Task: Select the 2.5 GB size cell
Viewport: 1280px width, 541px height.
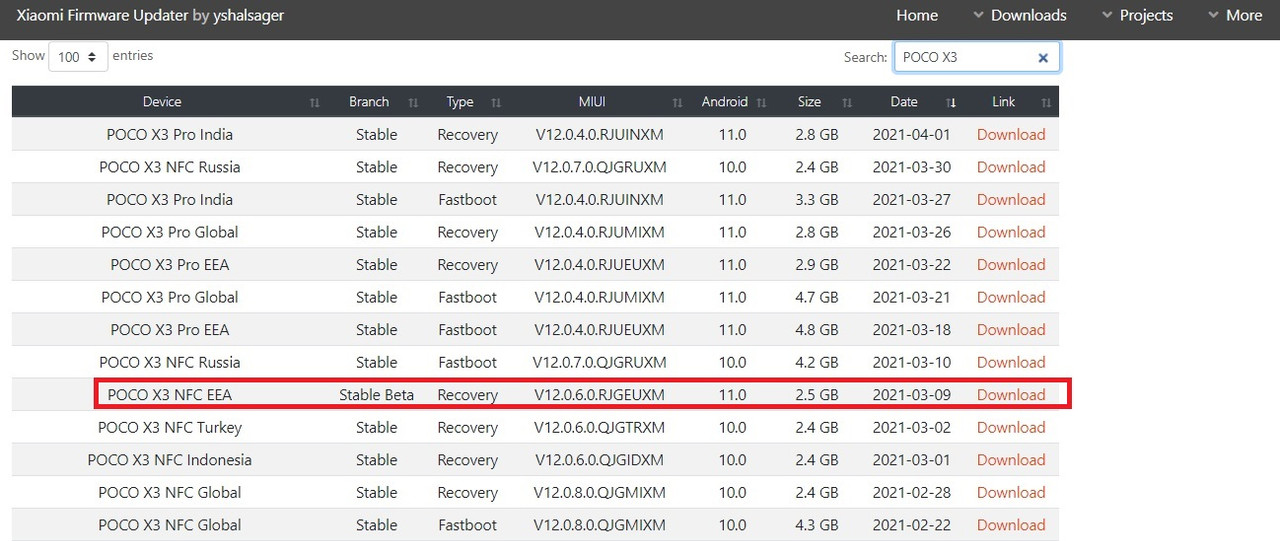Action: (x=817, y=394)
